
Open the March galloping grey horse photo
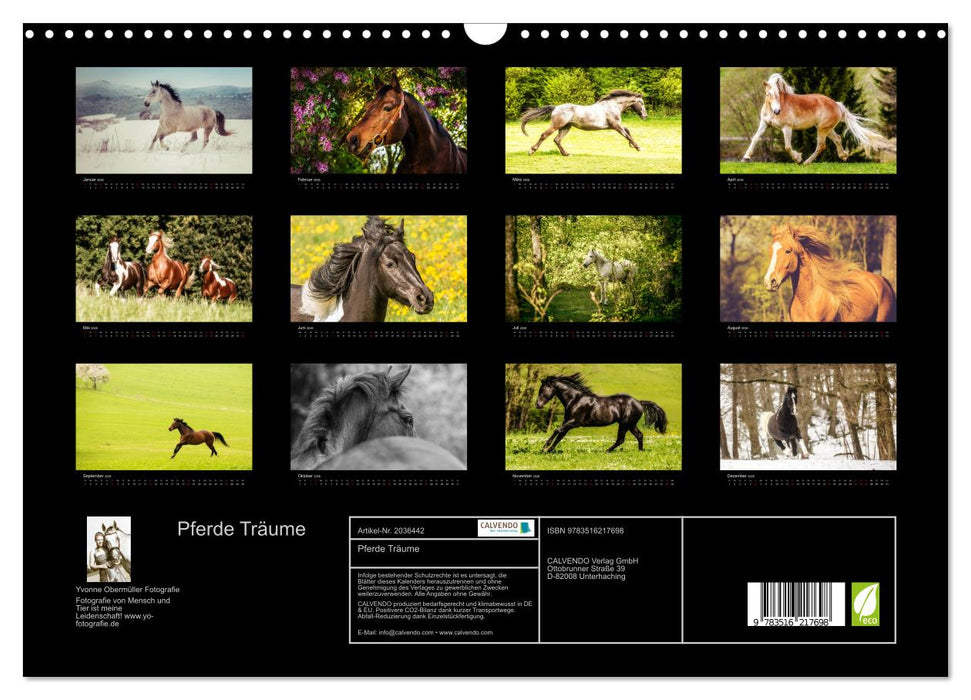coord(593,120)
